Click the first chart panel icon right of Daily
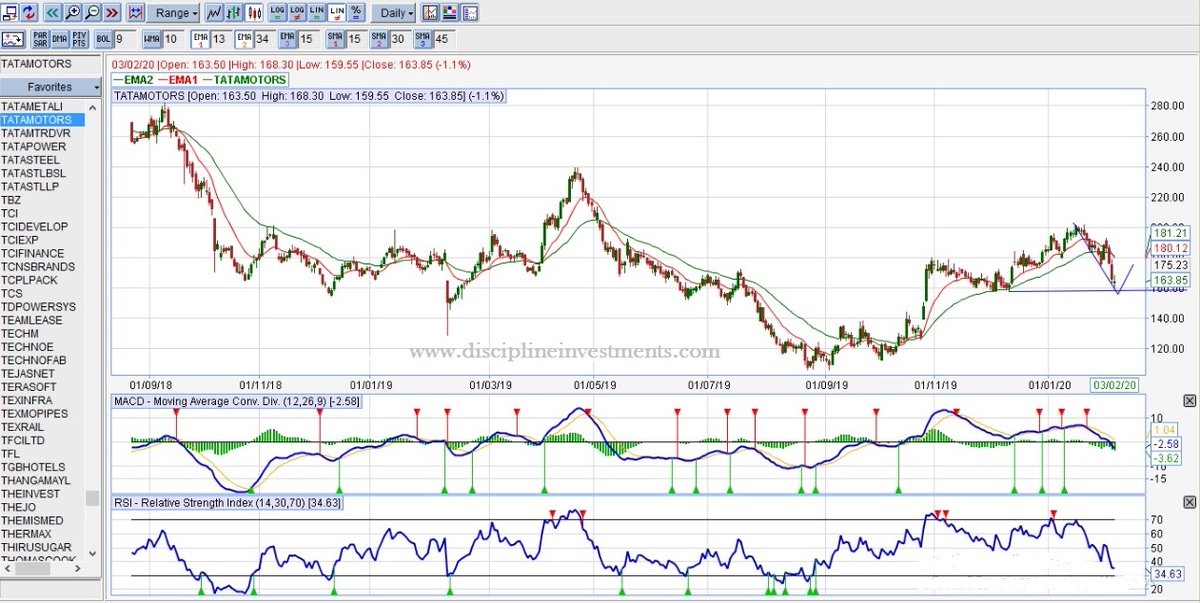 tap(429, 13)
